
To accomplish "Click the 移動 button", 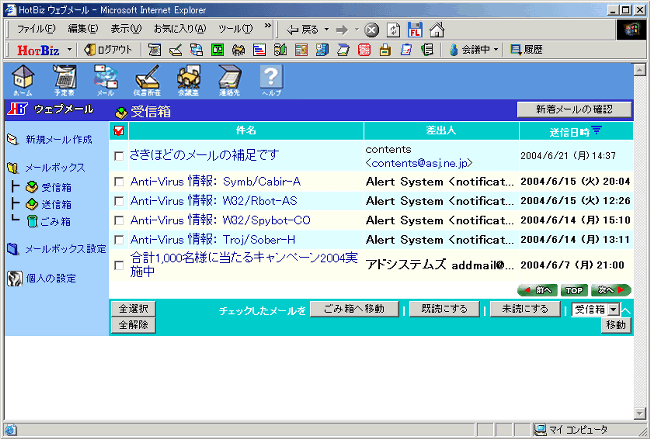I will pyautogui.click(x=616, y=325).
